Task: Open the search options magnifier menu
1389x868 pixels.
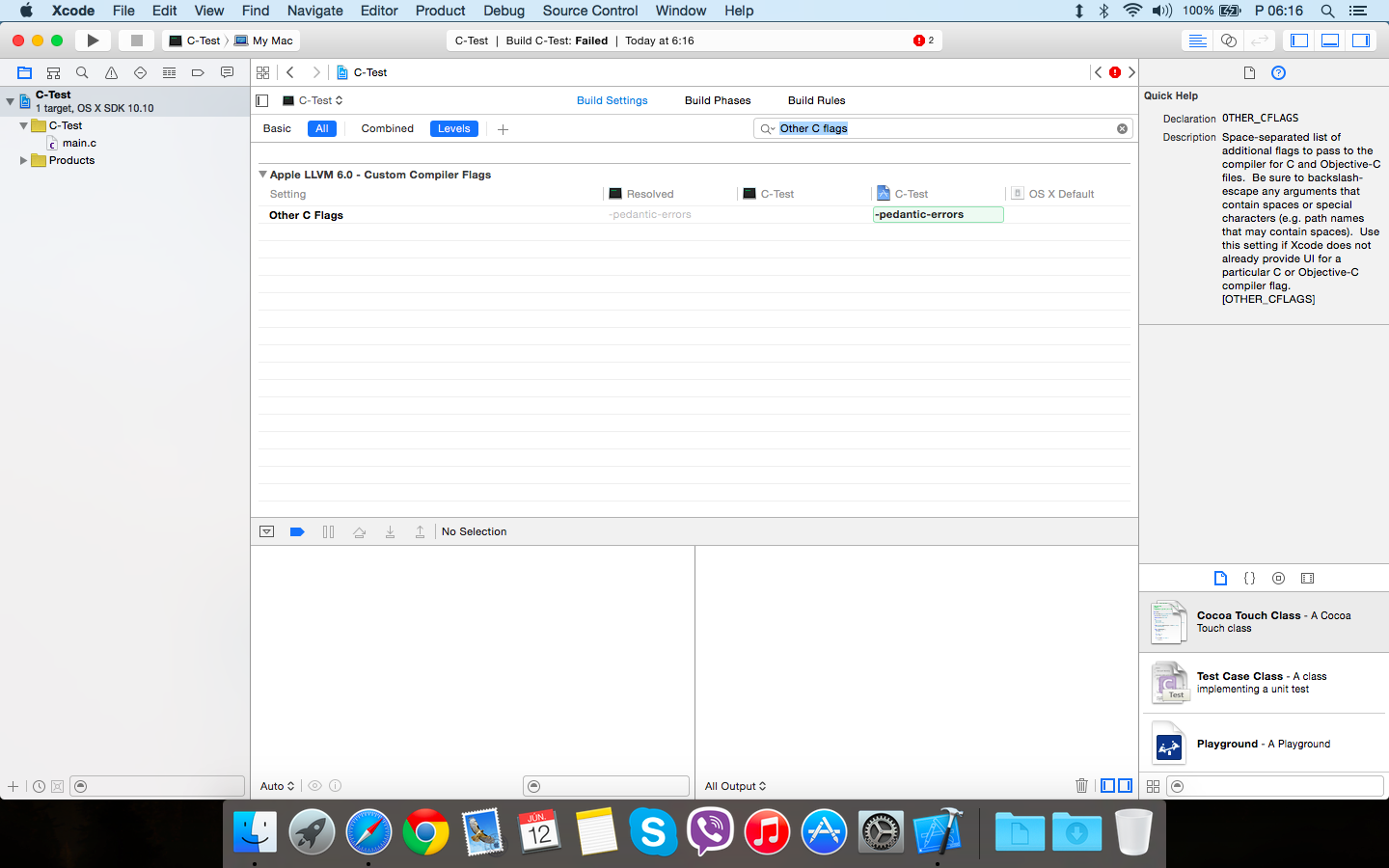Action: click(768, 128)
